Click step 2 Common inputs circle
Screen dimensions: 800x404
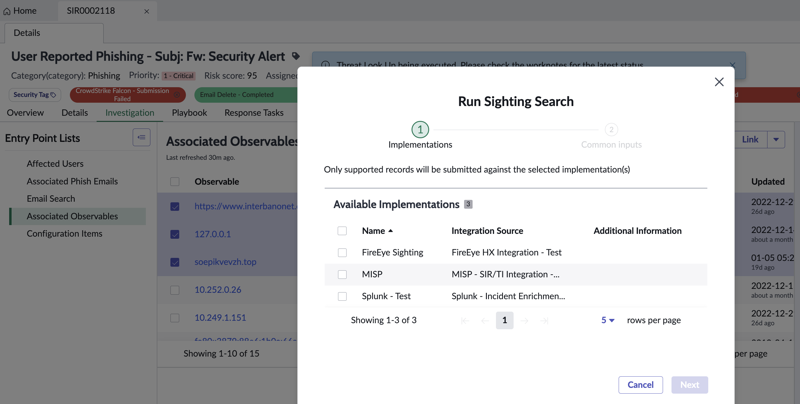611,130
